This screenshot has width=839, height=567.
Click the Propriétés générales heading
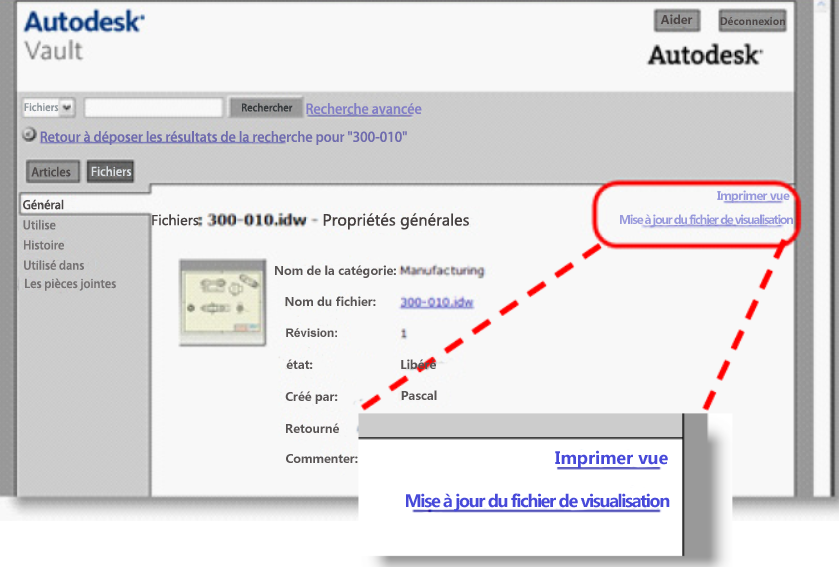tap(396, 220)
